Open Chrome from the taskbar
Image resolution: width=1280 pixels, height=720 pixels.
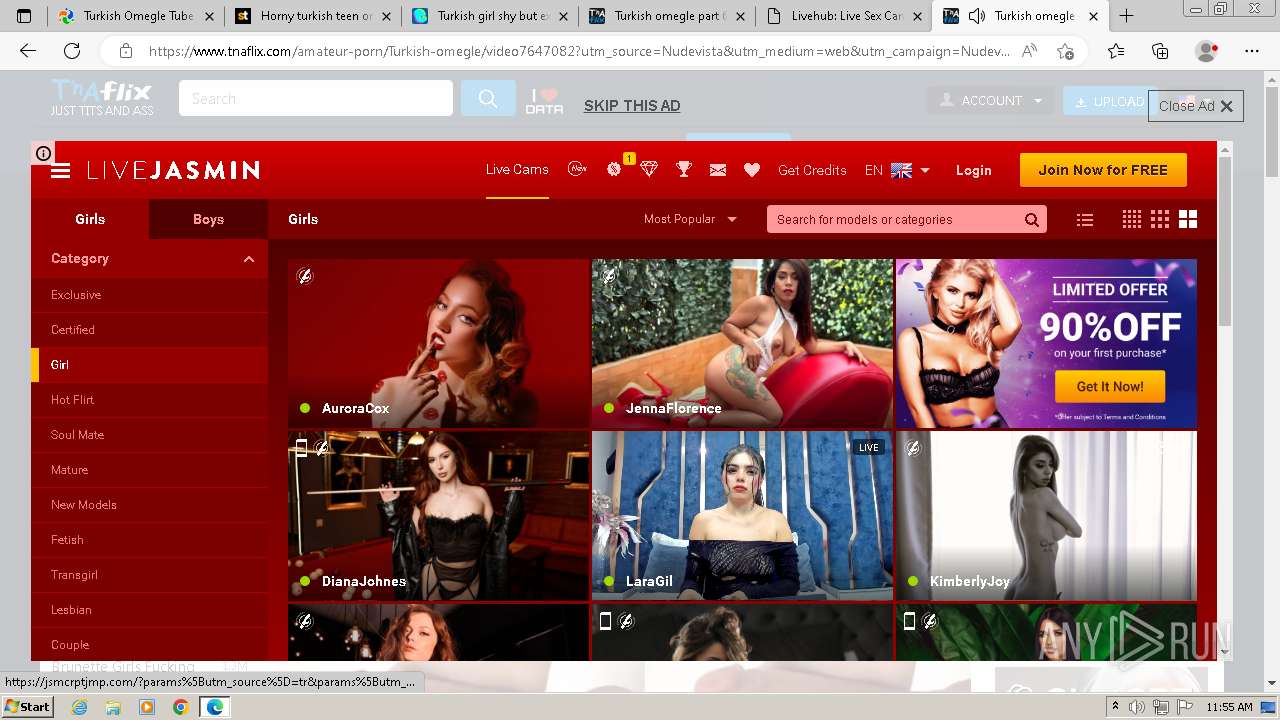coord(181,707)
